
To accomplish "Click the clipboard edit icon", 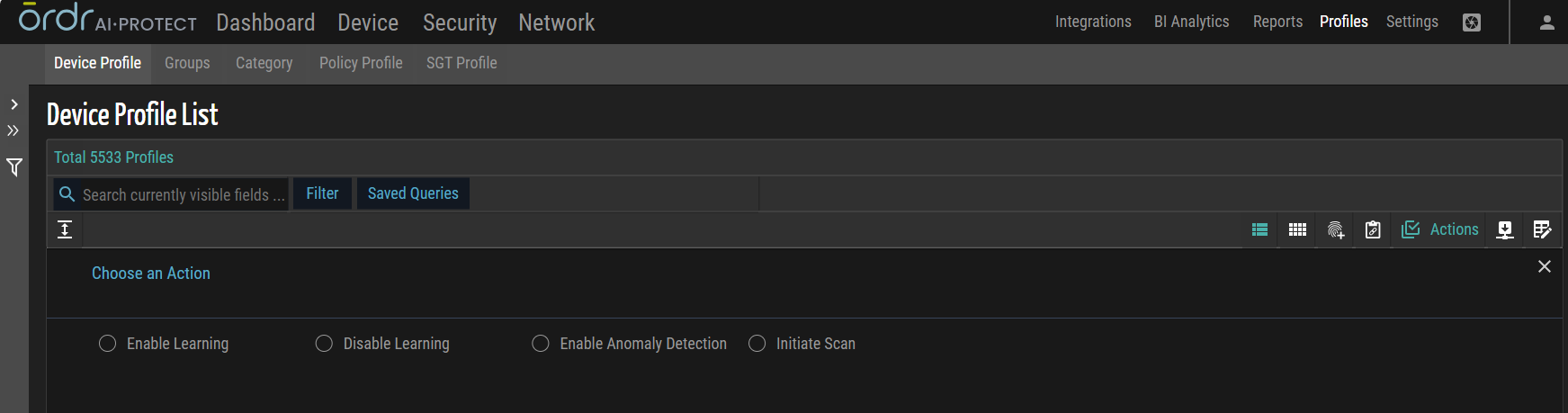I will (1373, 230).
